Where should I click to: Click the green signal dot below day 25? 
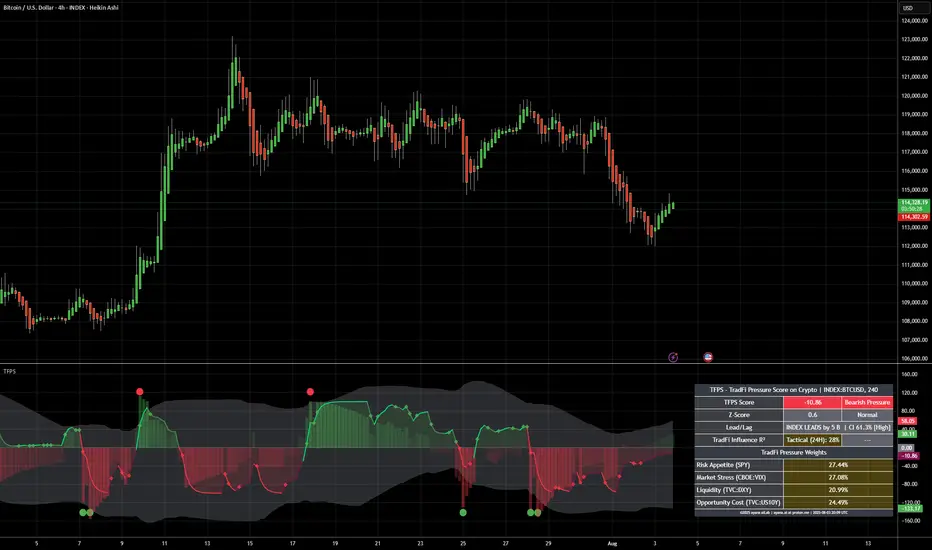pos(463,512)
